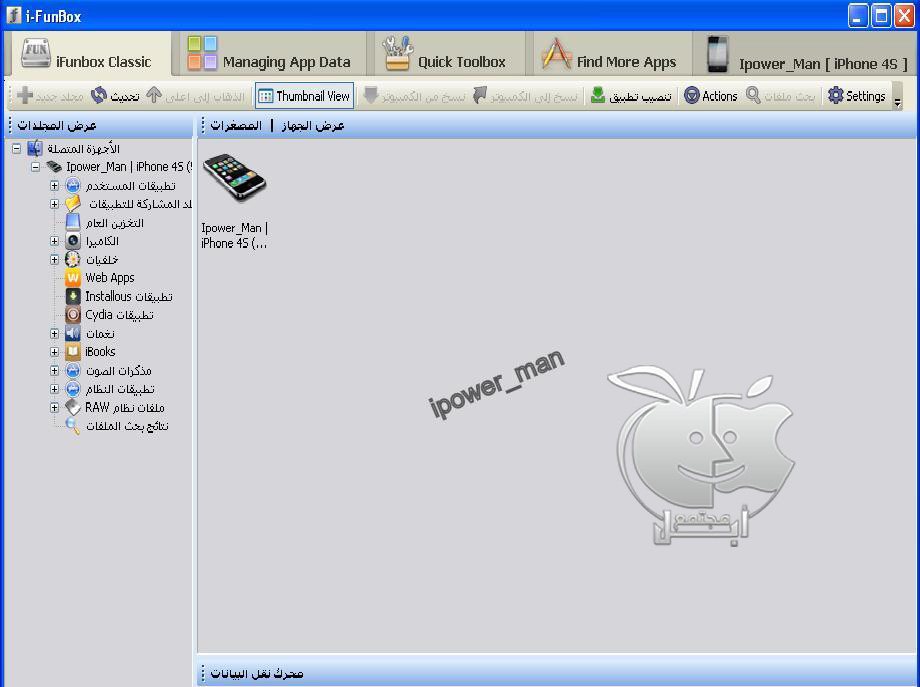920x687 pixels.
Task: Click the Actions round icon
Action: pyautogui.click(x=692, y=95)
